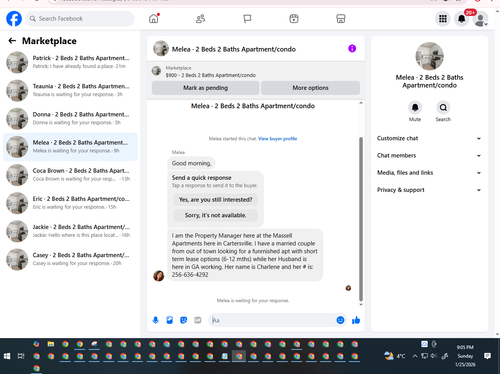Attach a file with the image icon

click(170, 320)
